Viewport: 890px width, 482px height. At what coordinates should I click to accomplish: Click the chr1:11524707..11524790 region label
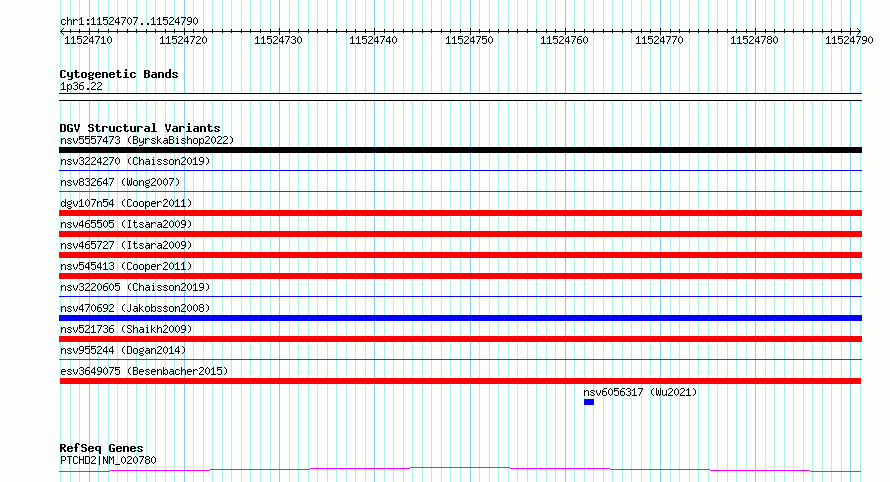pyautogui.click(x=129, y=22)
